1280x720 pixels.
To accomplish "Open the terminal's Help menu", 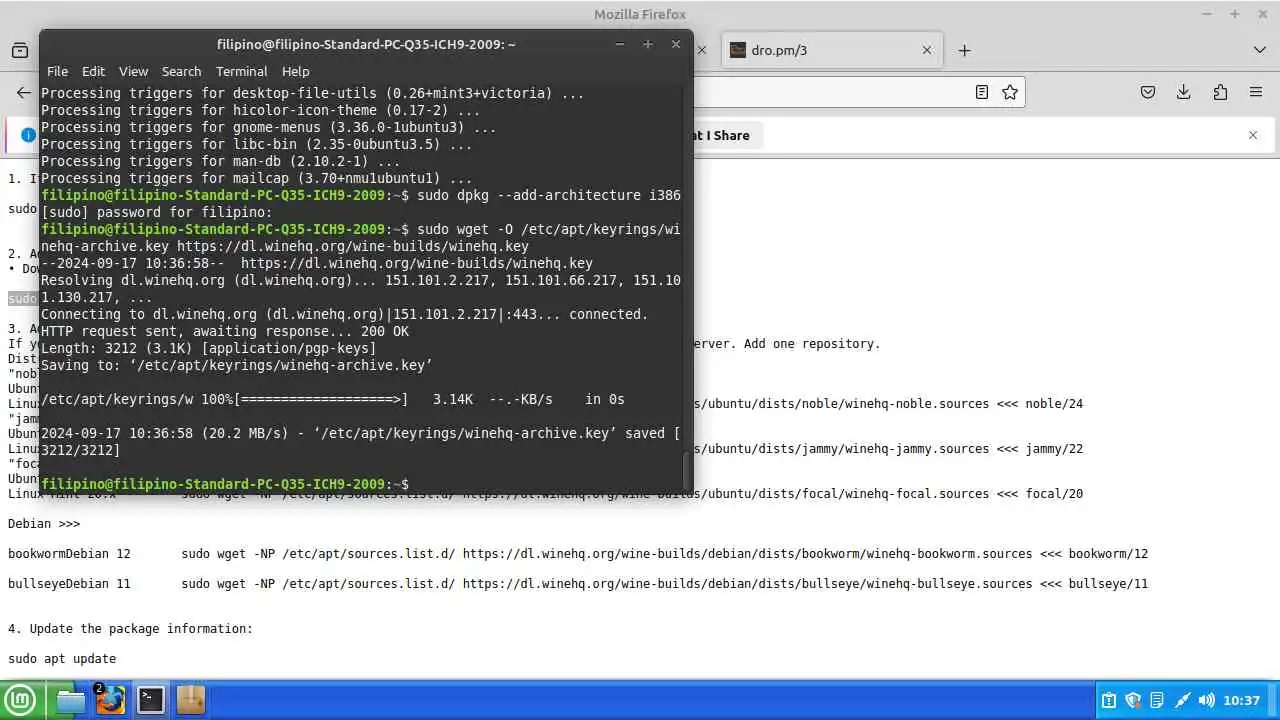I will click(x=295, y=71).
